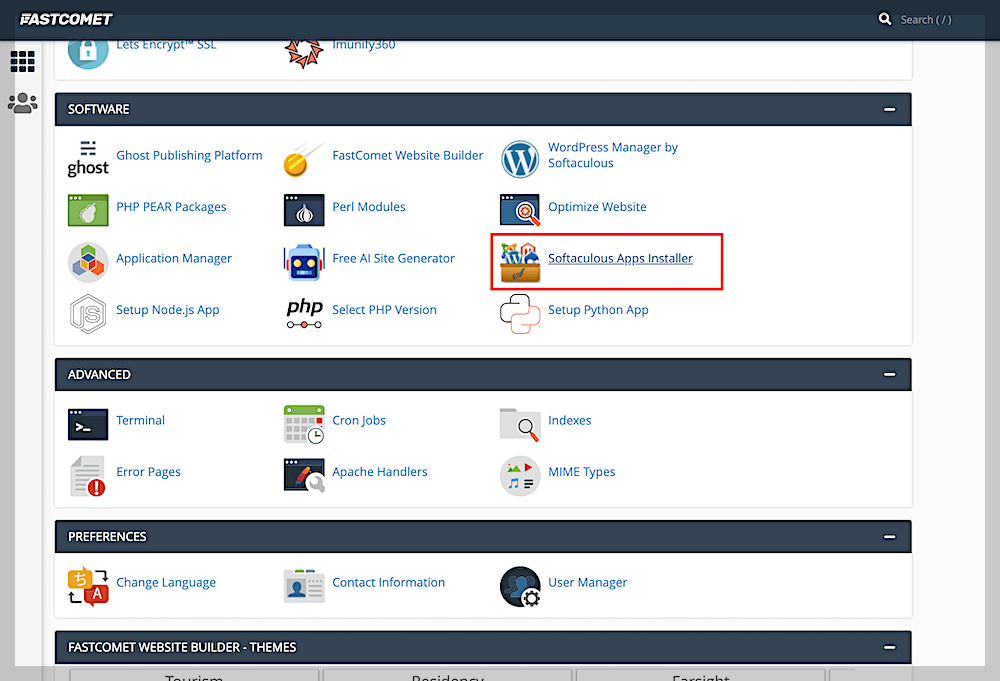Open the php version selector icon
Screen dimensions: 1000x681
(x=304, y=314)
